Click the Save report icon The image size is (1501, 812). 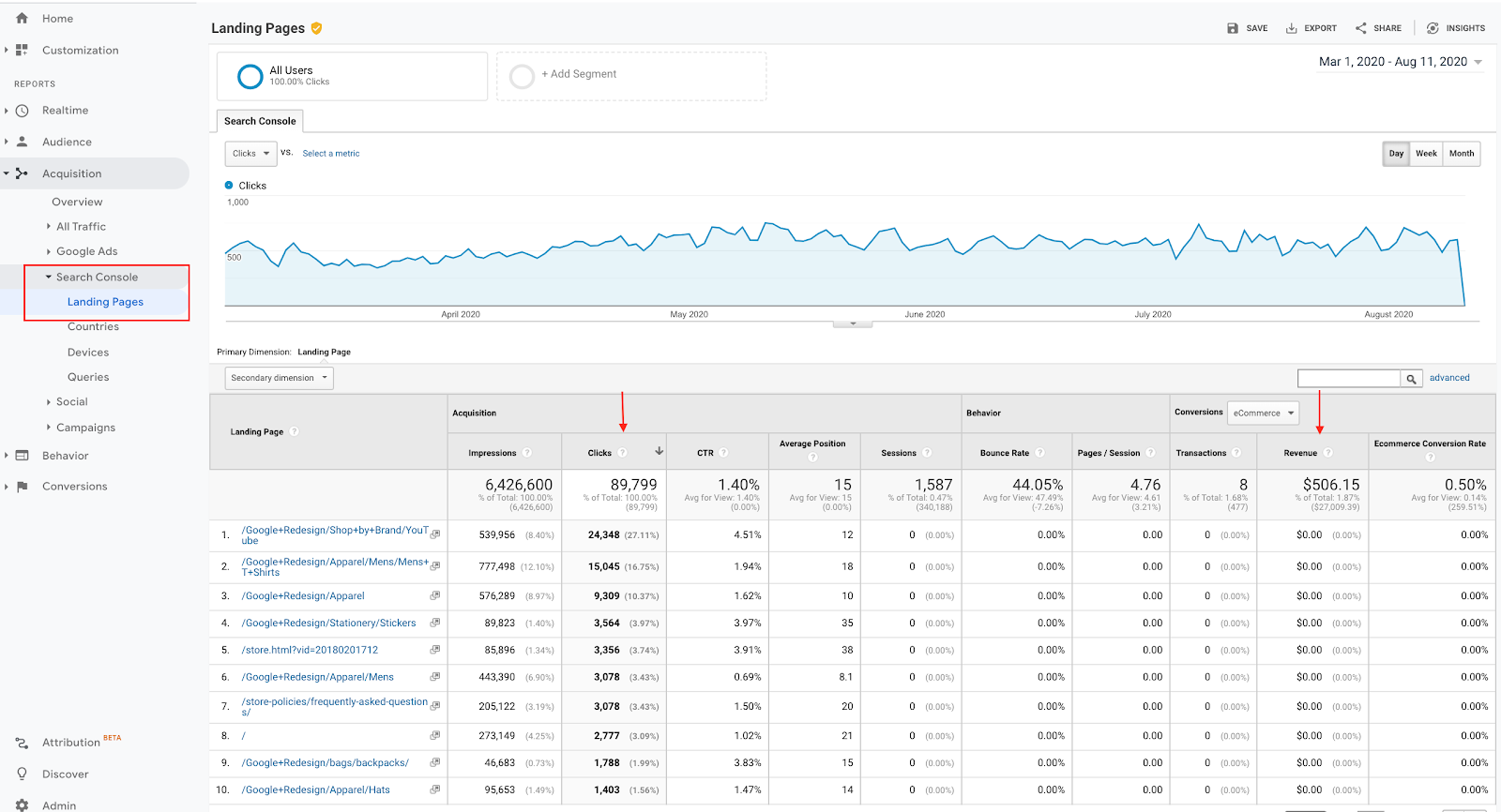point(1233,28)
